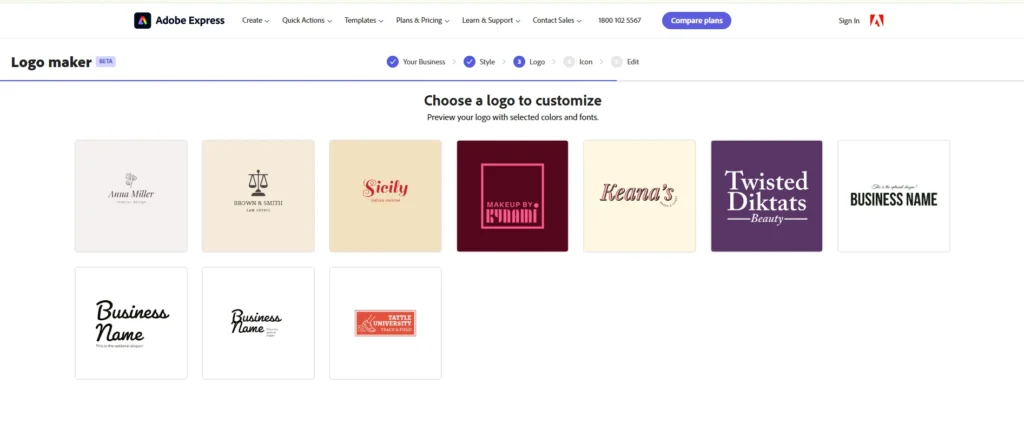The width and height of the screenshot is (1024, 436).
Task: Open the Quick Actions dropdown
Action: (x=307, y=20)
